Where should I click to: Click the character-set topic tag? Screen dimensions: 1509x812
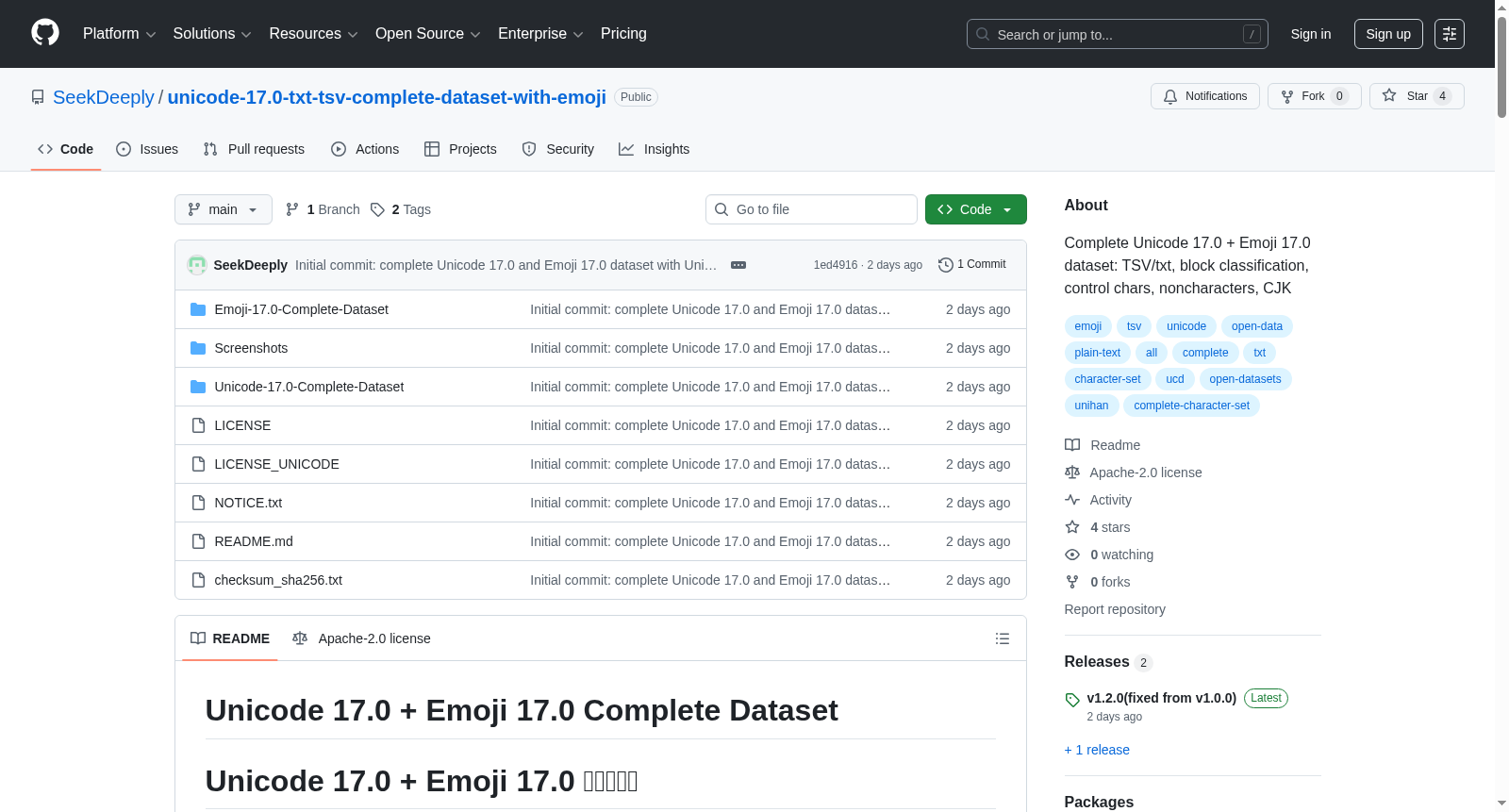[1108, 379]
